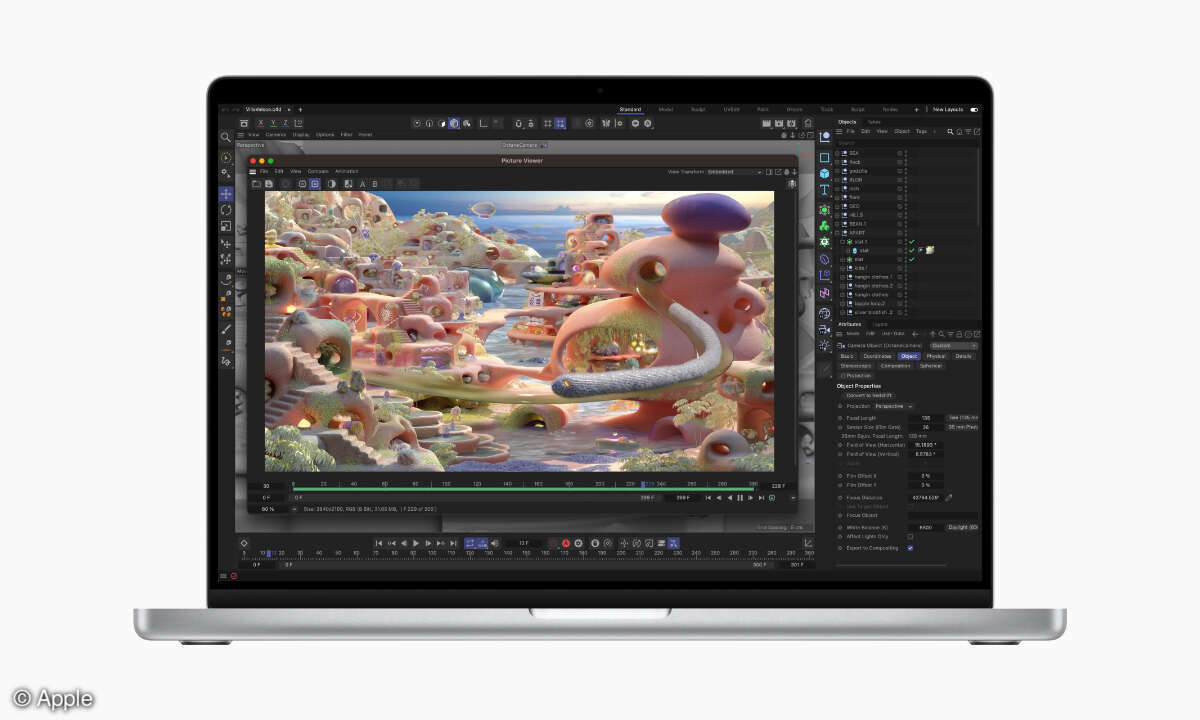Open the Focal Length preset dropdown
This screenshot has width=1200, height=720.
[x=962, y=417]
